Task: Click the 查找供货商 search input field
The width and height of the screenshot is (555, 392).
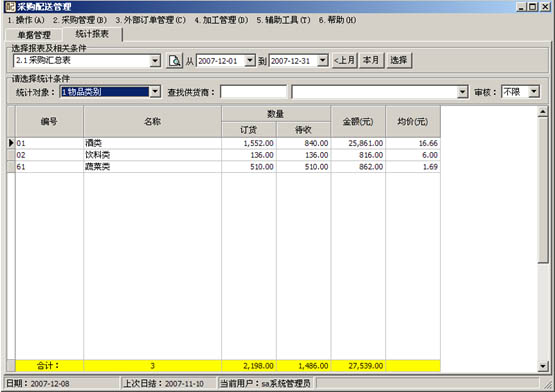Action: (253, 92)
